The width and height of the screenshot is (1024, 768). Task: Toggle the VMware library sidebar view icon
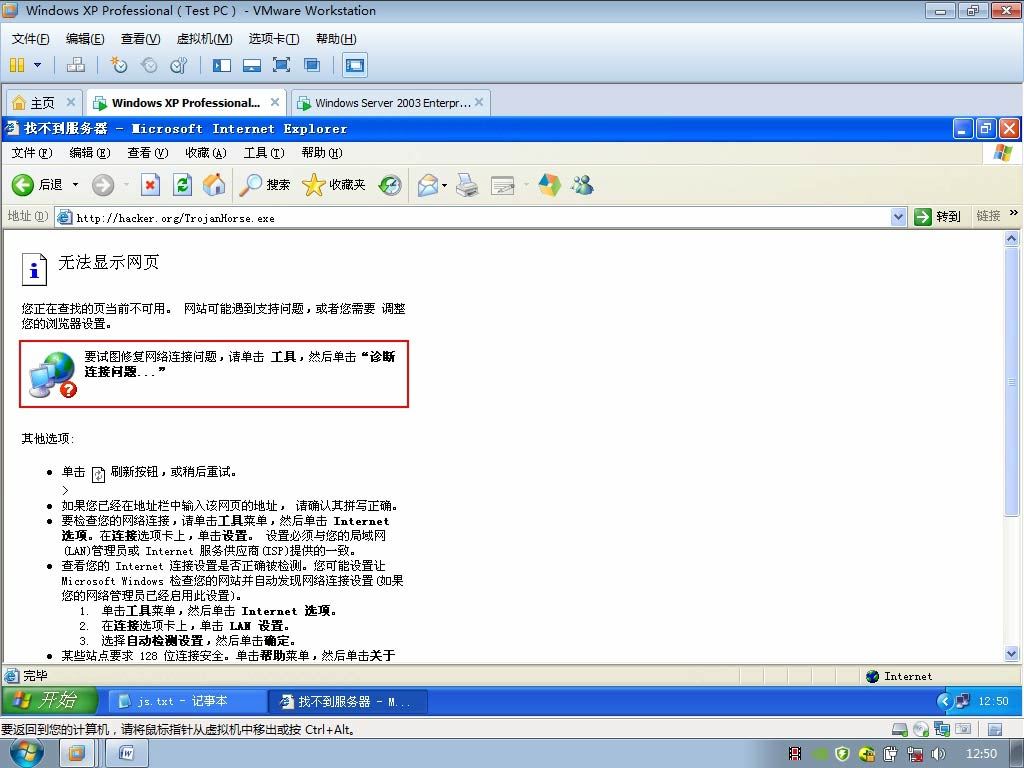pos(222,65)
